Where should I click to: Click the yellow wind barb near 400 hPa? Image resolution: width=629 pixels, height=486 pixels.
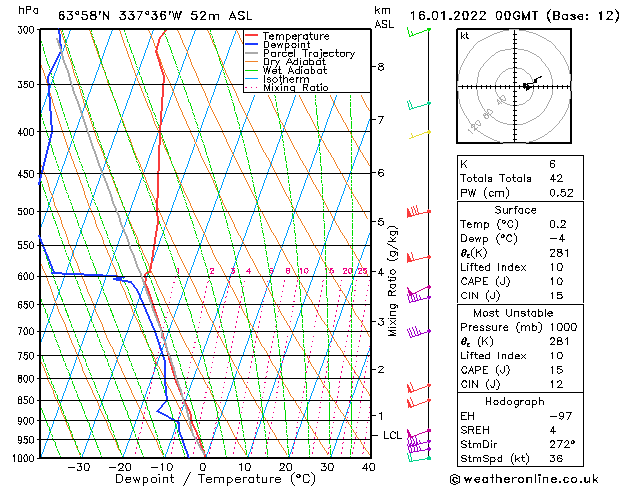point(420,134)
